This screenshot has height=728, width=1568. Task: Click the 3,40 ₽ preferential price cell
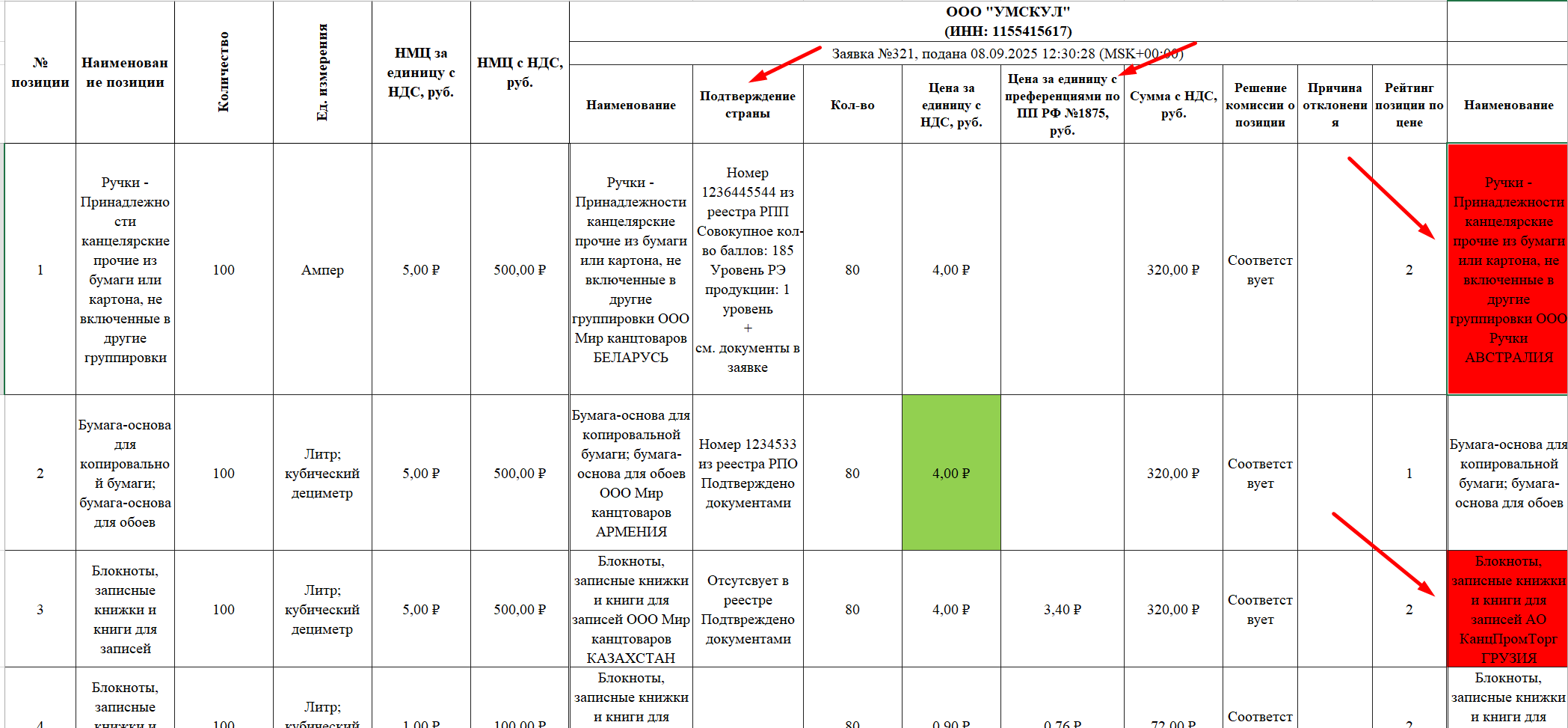1062,609
